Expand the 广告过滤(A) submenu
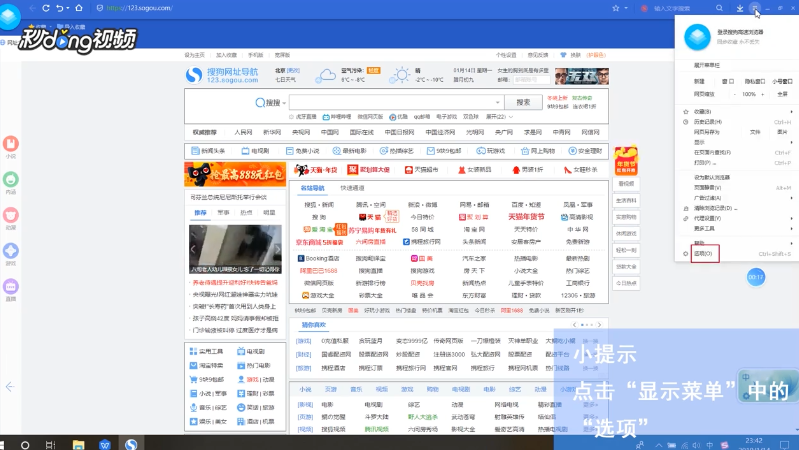 (x=737, y=198)
